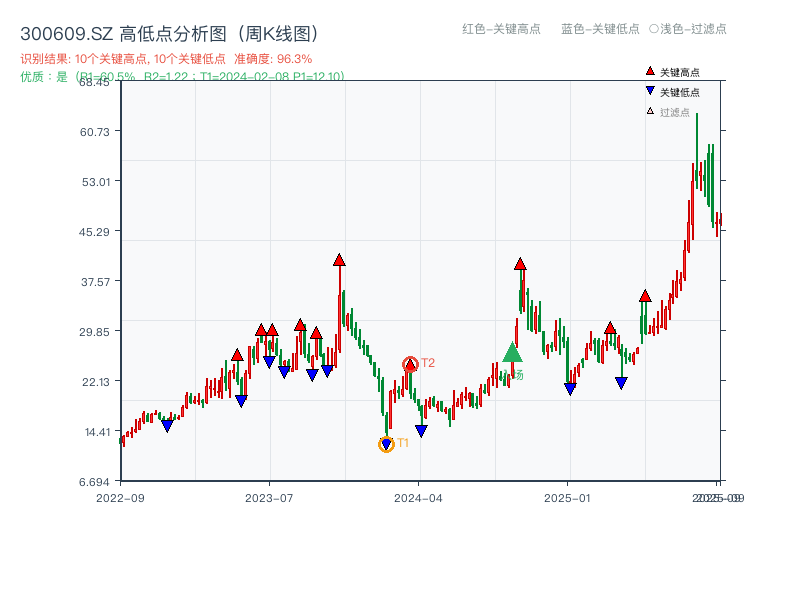Click the 6.694 y-axis label
The width and height of the screenshot is (800, 600).
click(94, 482)
